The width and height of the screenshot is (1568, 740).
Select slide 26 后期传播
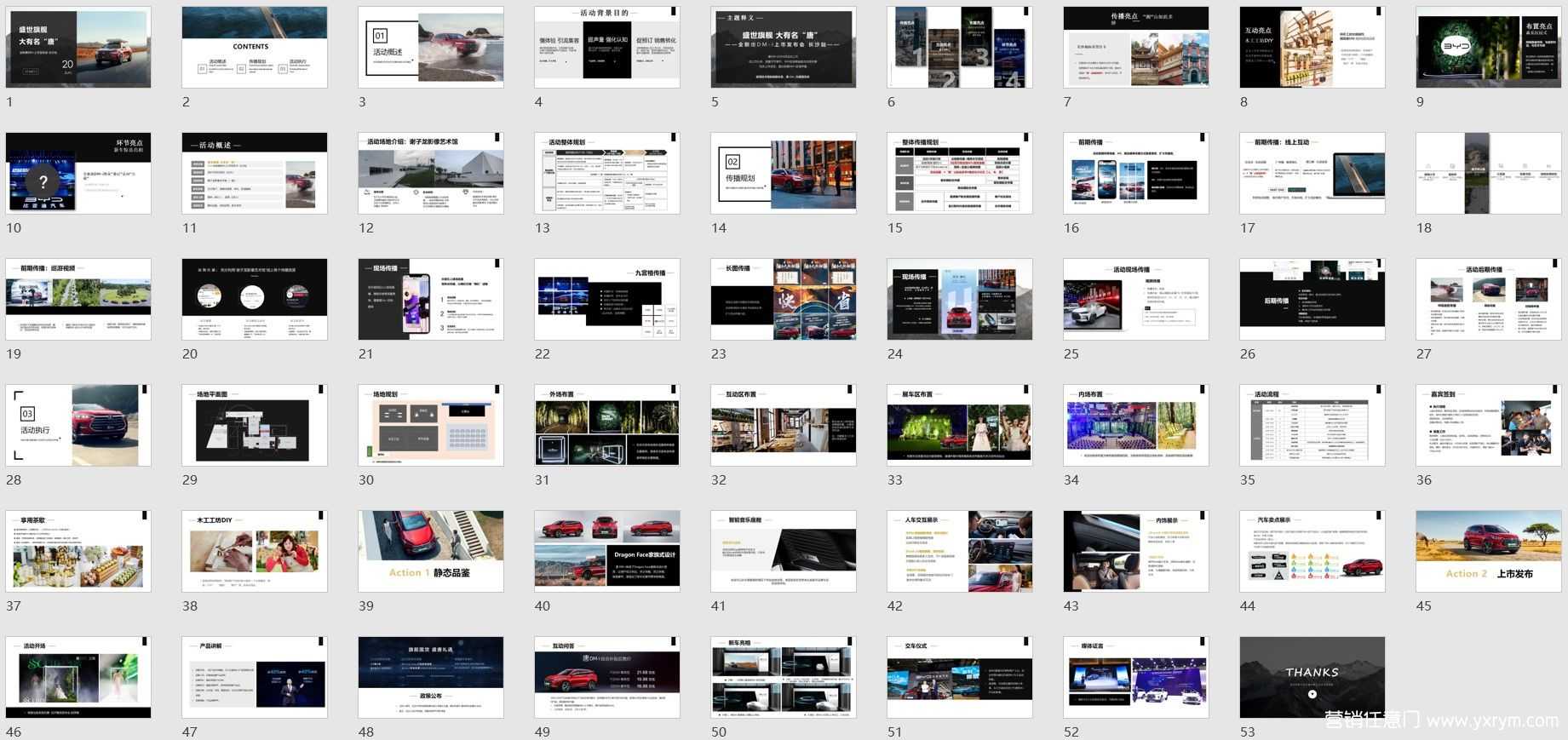pyautogui.click(x=1312, y=299)
